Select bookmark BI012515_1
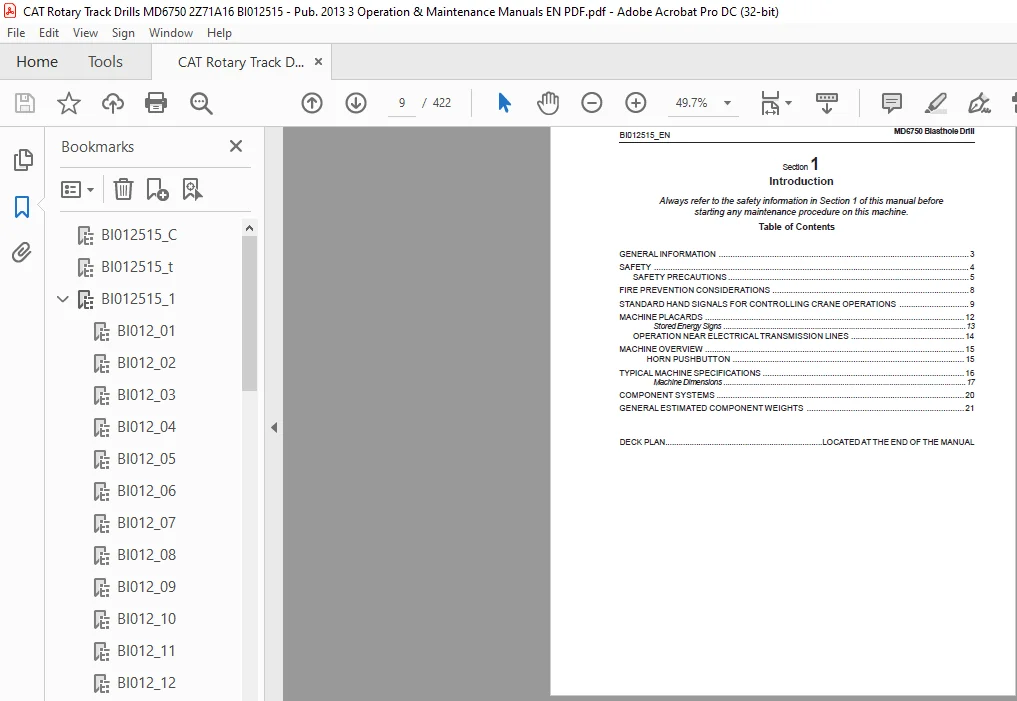 [138, 299]
